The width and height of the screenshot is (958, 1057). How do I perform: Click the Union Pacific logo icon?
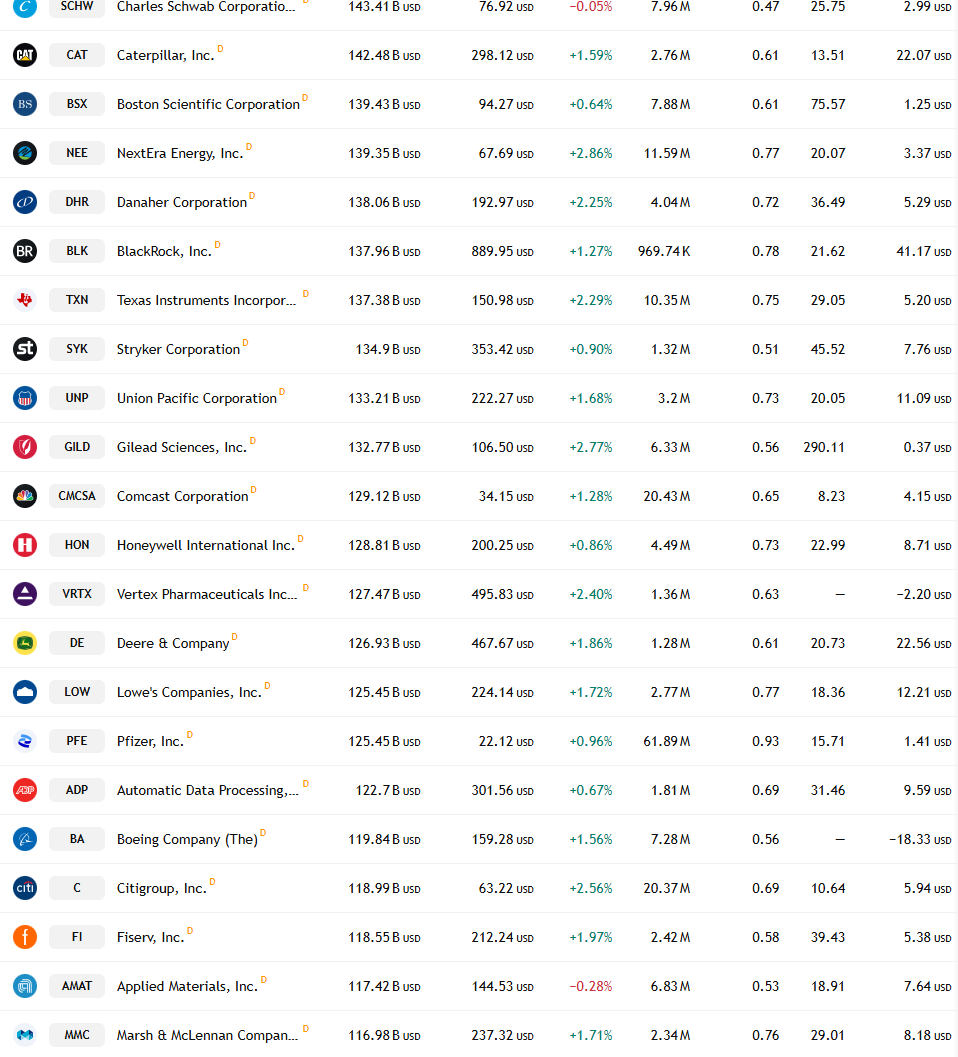[x=25, y=398]
